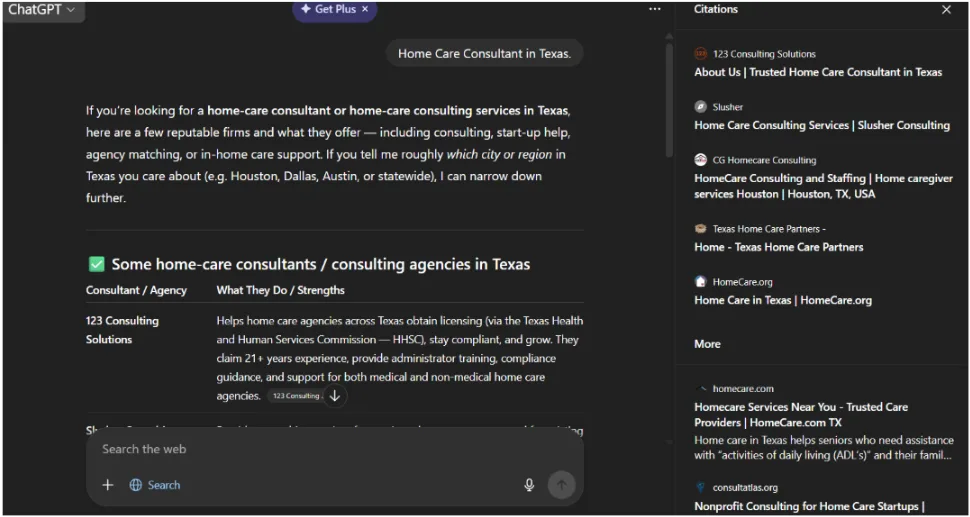Viewport: 970px width, 517px height.
Task: Click the 123 Consulting citation chip
Action: [296, 396]
